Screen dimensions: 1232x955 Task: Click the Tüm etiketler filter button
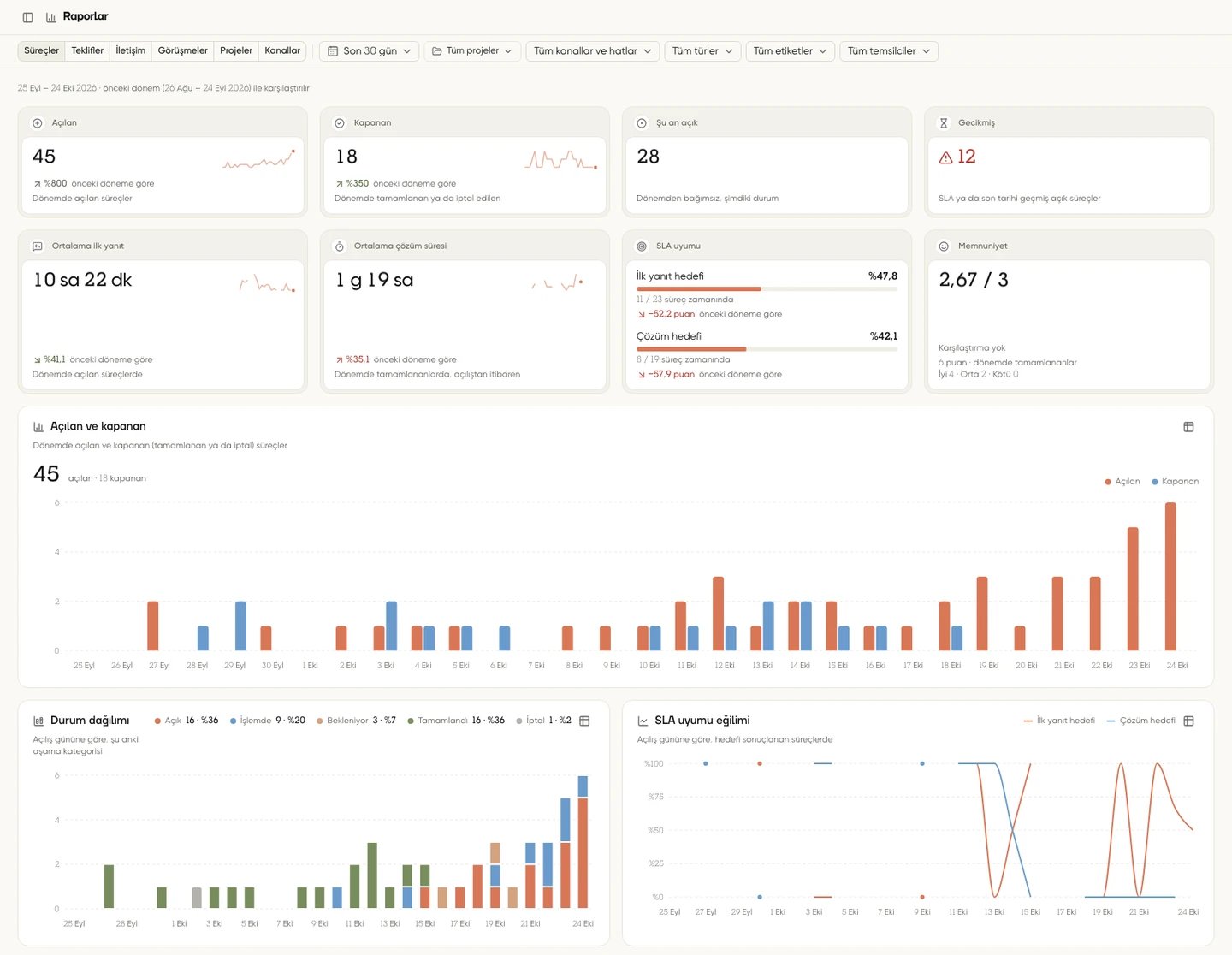[x=791, y=51]
